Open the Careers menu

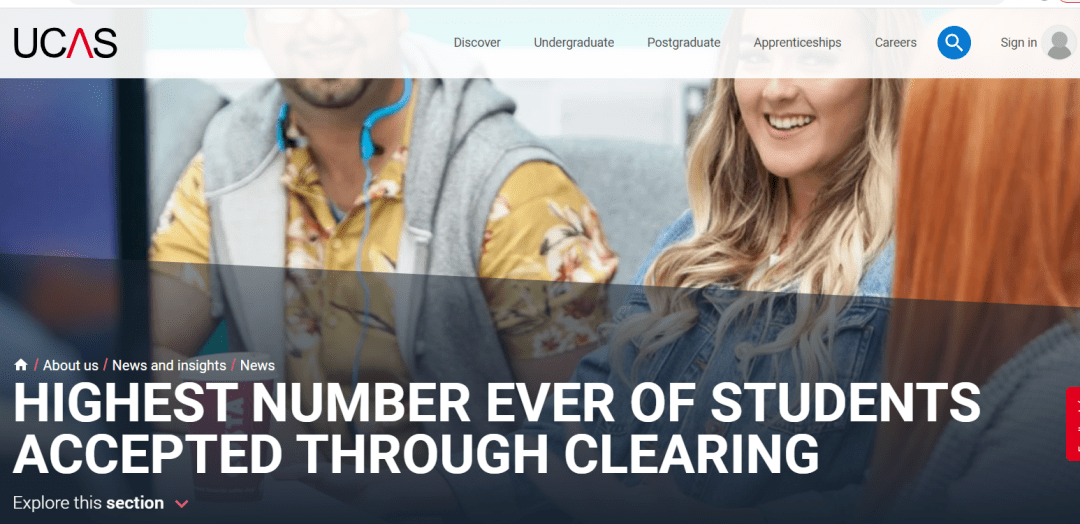pos(895,43)
